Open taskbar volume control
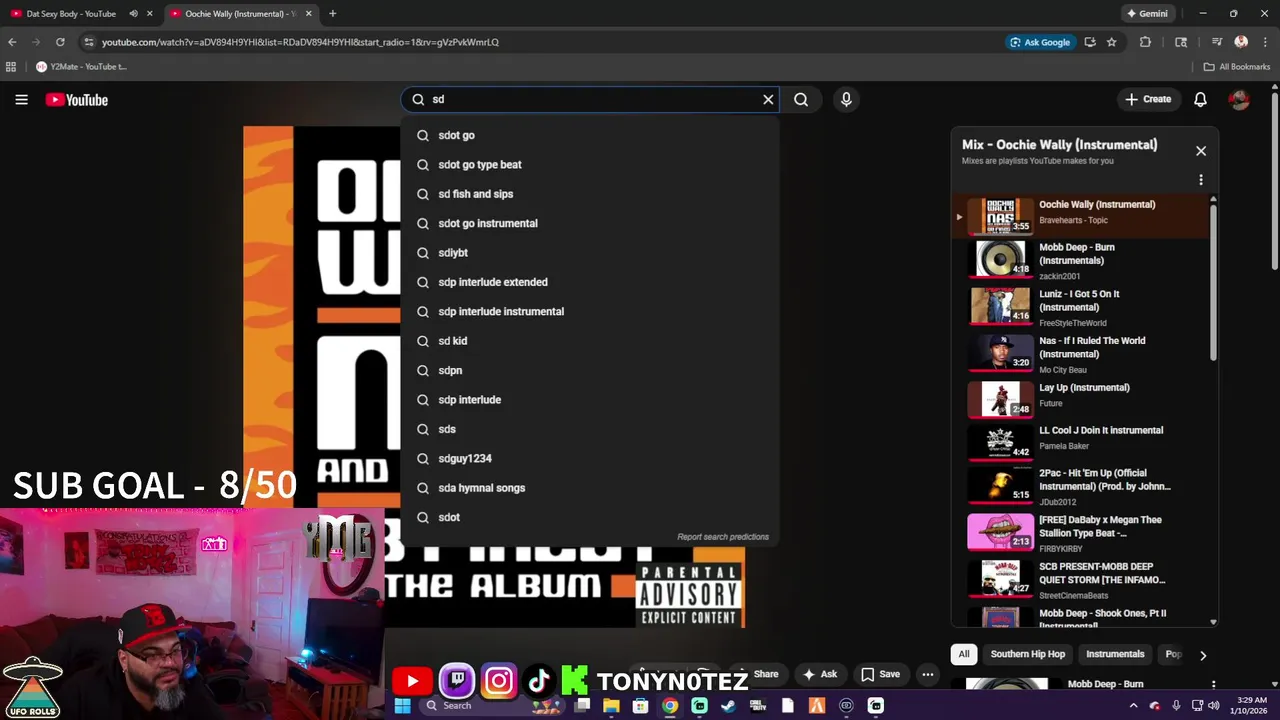The image size is (1280, 720). (1214, 705)
